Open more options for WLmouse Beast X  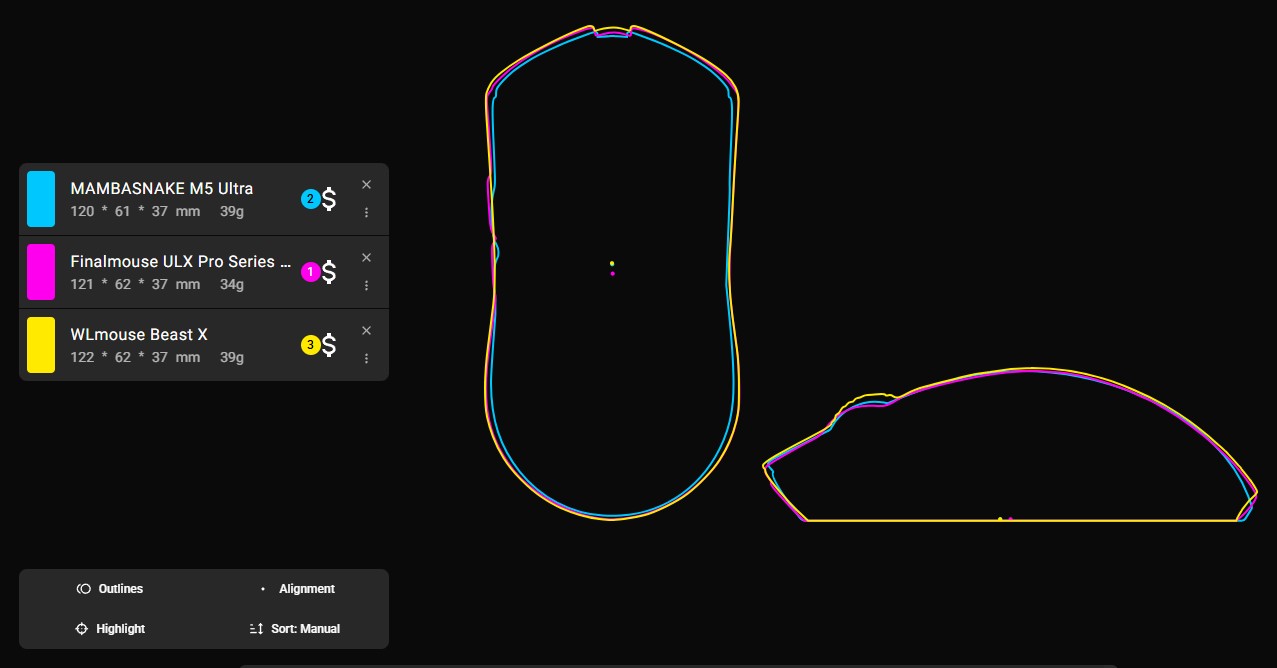(x=366, y=358)
